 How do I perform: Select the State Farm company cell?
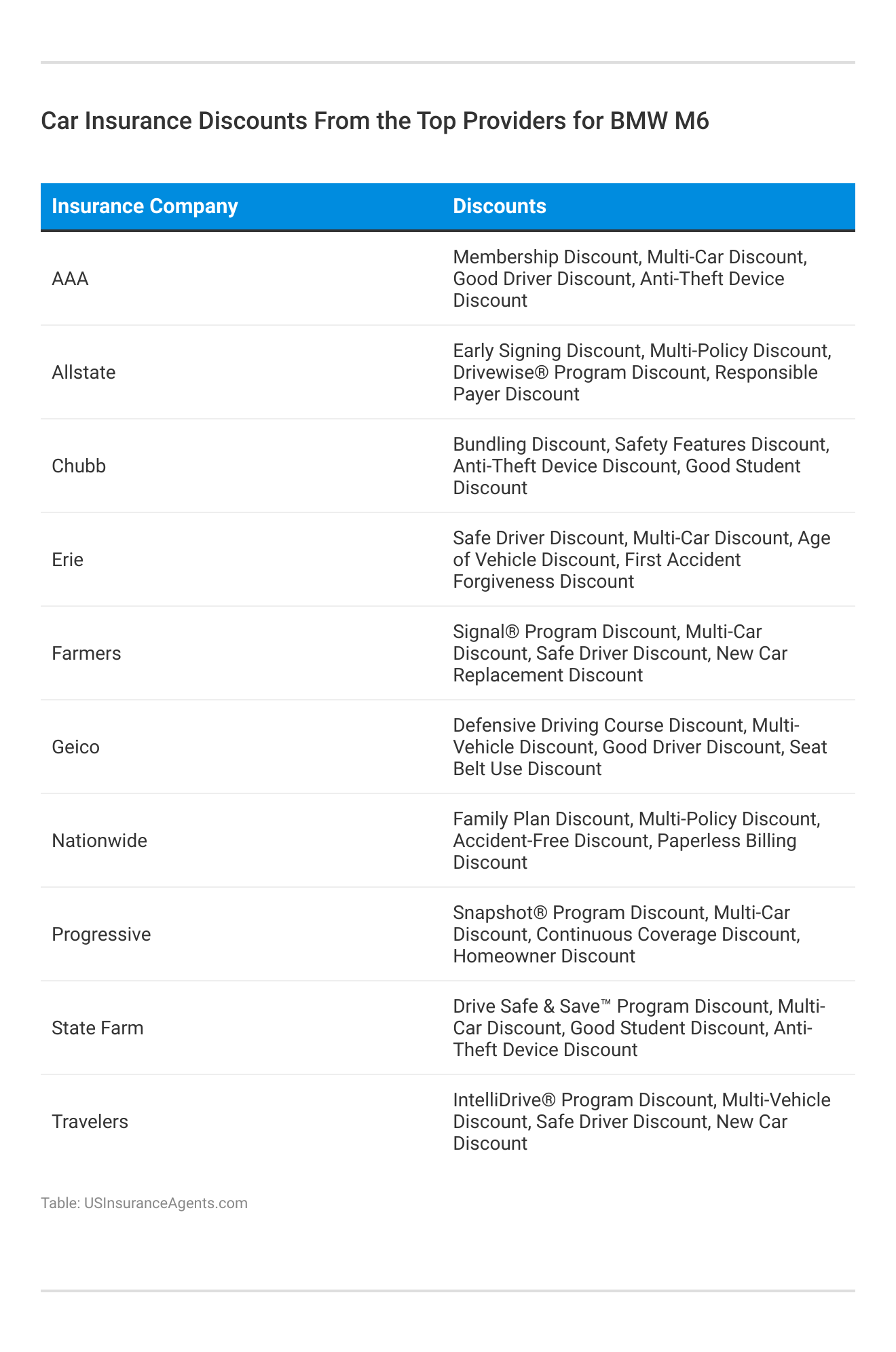pos(98,1028)
